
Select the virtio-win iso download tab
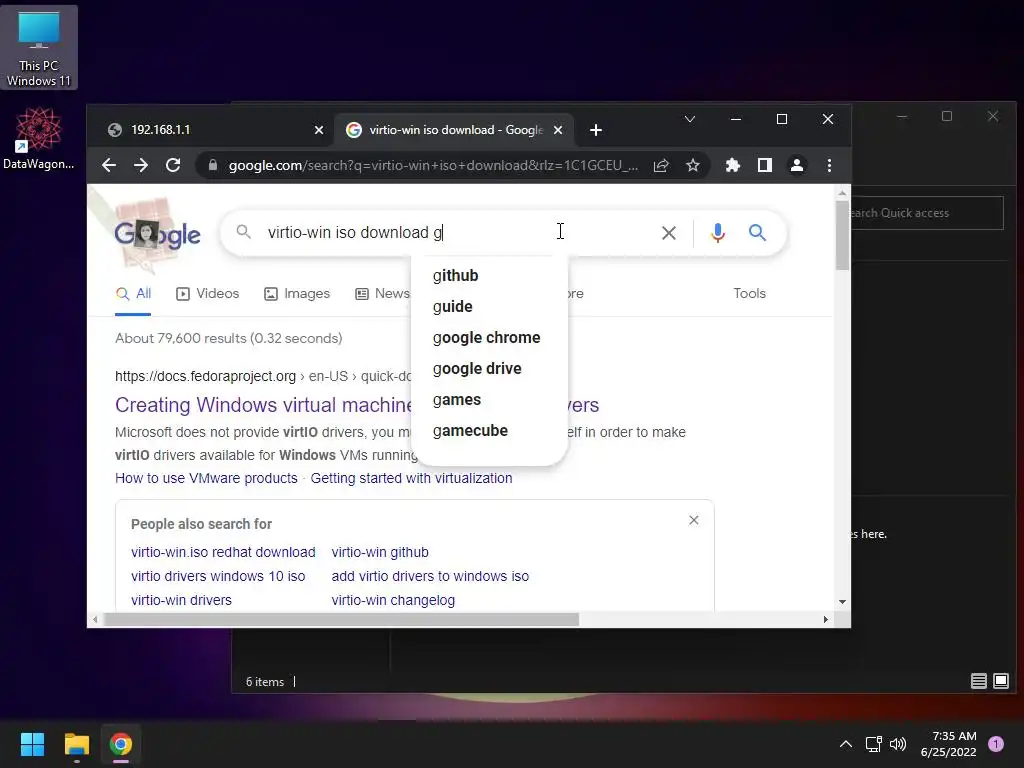[455, 130]
